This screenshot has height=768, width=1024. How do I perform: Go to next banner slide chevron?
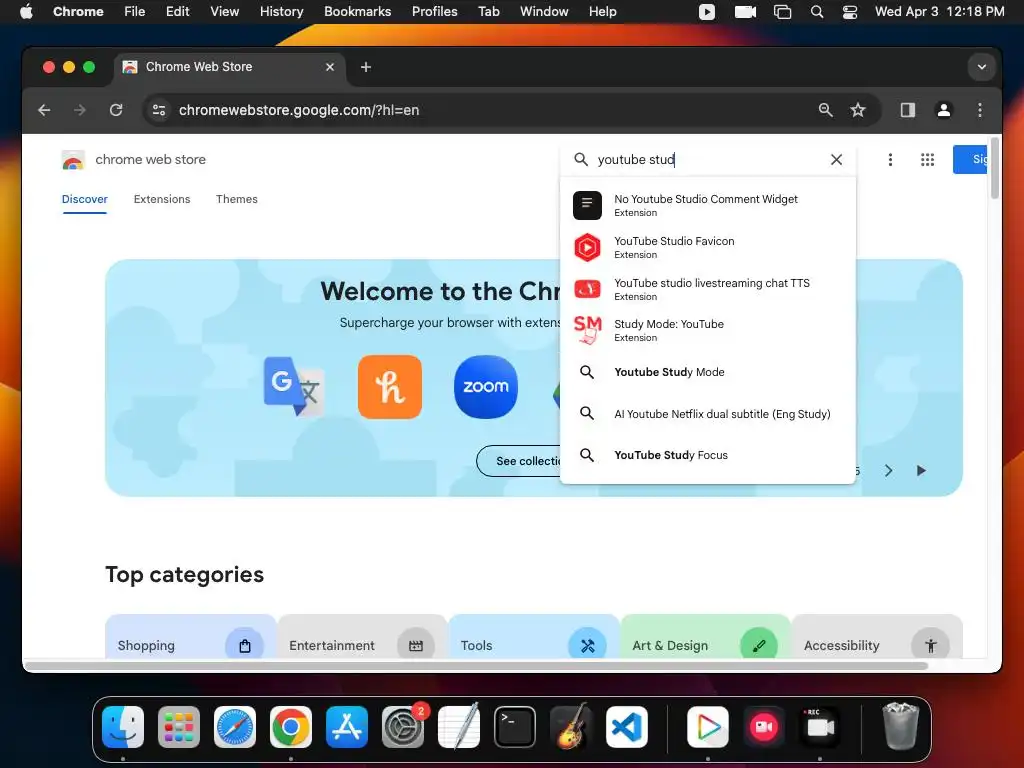coord(888,471)
